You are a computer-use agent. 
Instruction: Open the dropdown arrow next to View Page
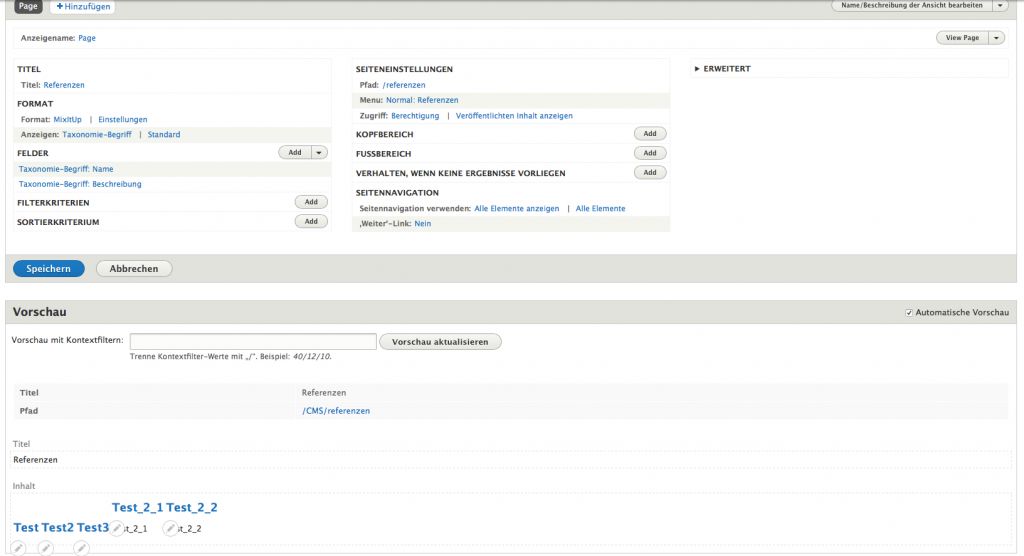[x=997, y=38]
